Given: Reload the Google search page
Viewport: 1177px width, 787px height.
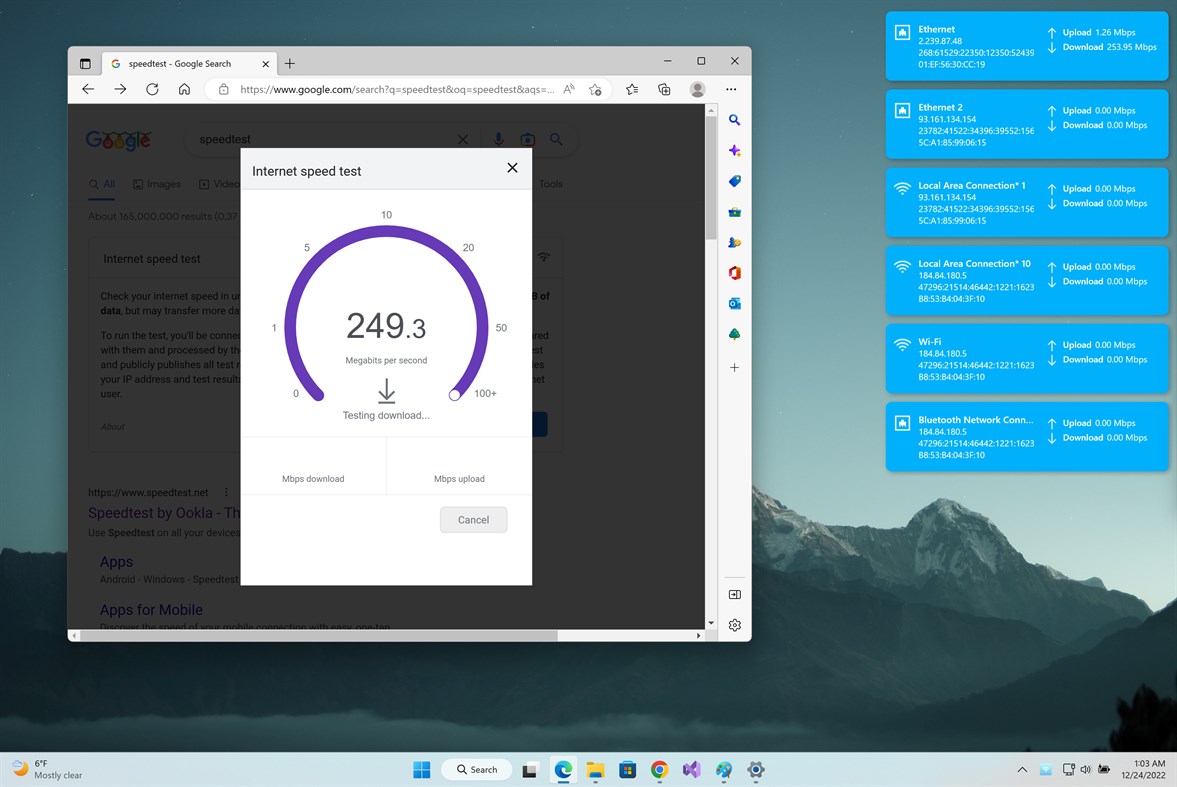Looking at the screenshot, I should (x=152, y=89).
